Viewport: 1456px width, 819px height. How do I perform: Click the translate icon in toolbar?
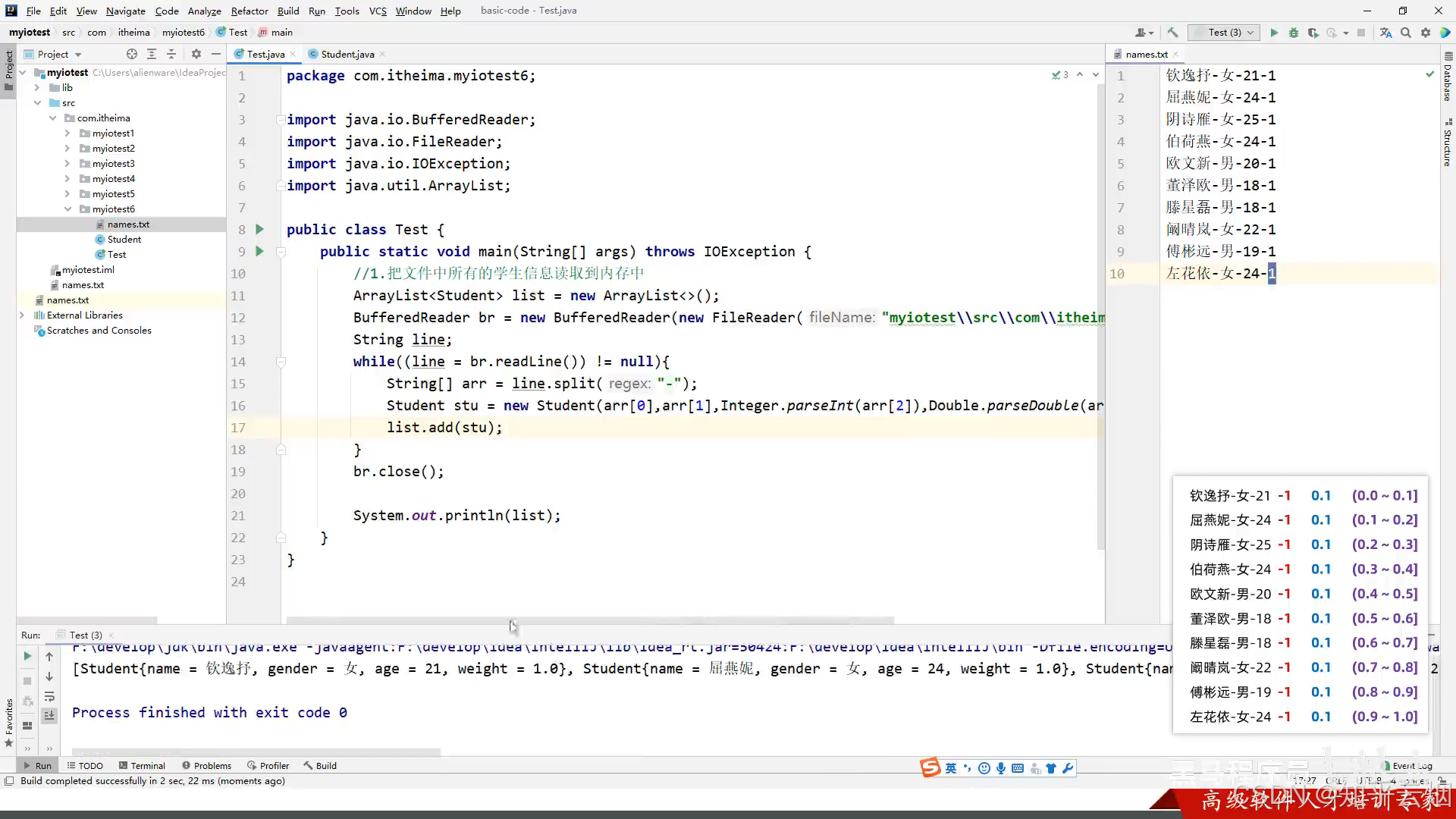tap(1385, 33)
